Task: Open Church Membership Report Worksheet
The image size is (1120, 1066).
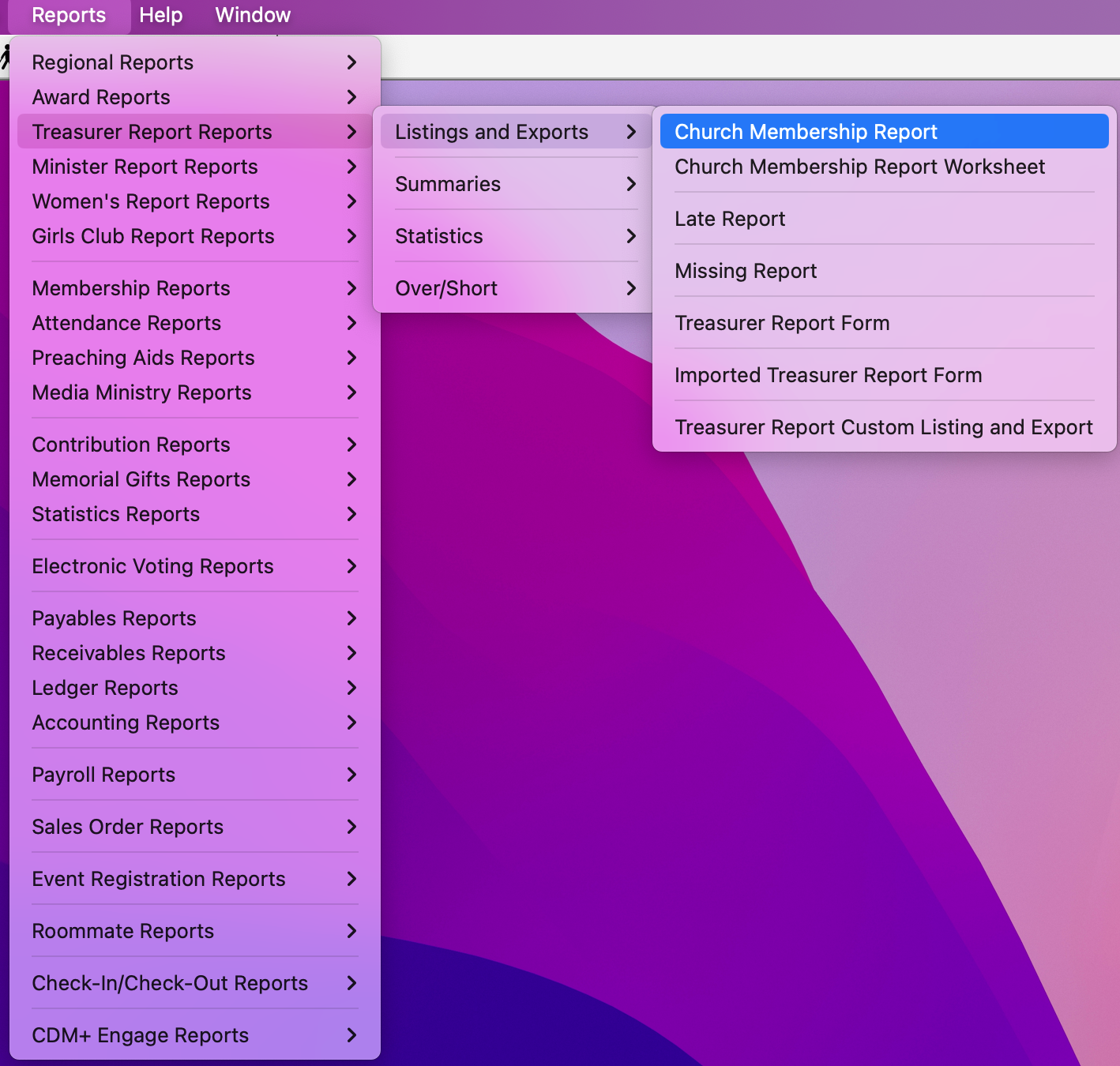Action: (x=859, y=167)
